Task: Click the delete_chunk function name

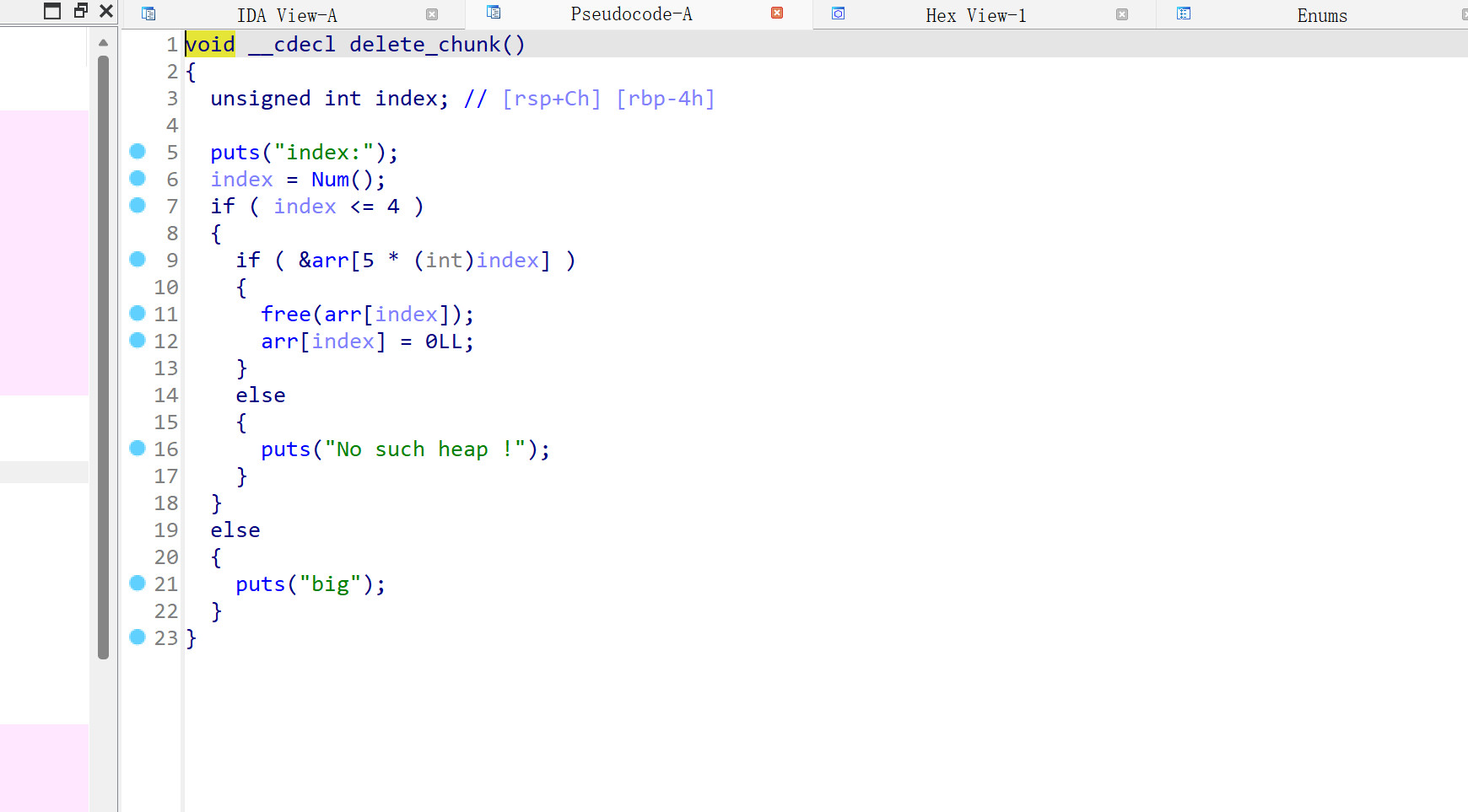Action: coord(425,45)
